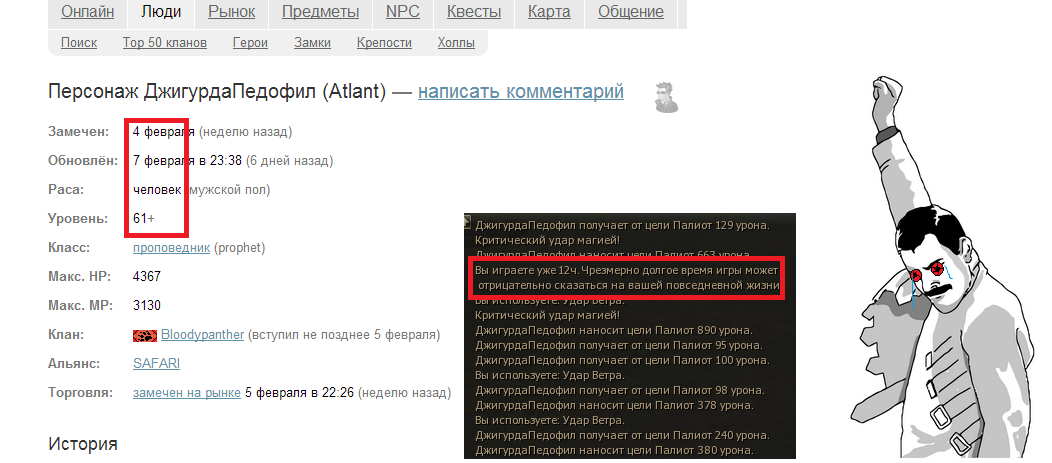Open the Рынок tab
The image size is (1052, 463).
click(231, 11)
